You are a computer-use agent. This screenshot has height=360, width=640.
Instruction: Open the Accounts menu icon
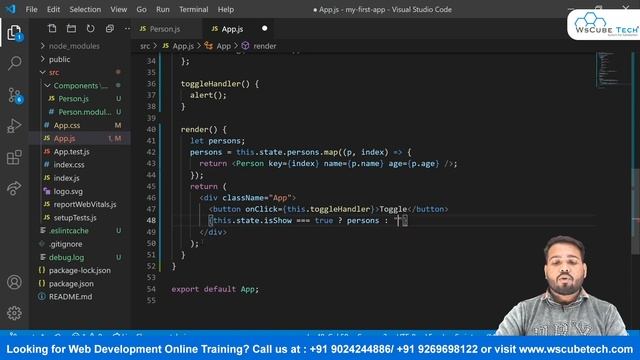coord(14,282)
